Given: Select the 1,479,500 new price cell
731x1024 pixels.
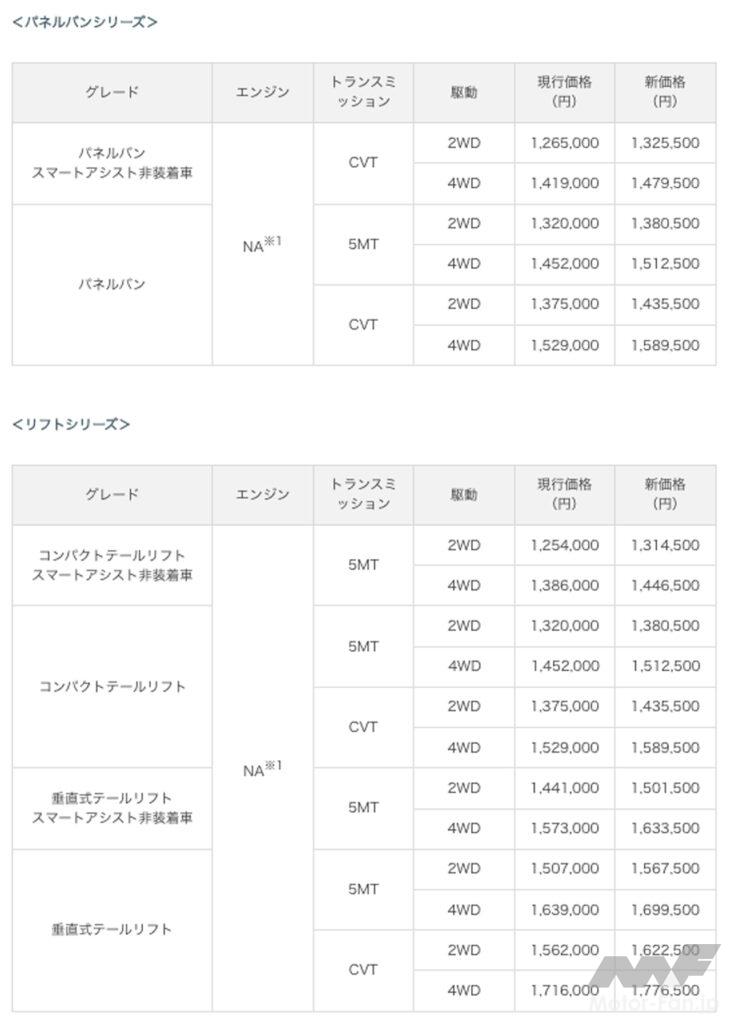Looking at the screenshot, I should [x=665, y=183].
